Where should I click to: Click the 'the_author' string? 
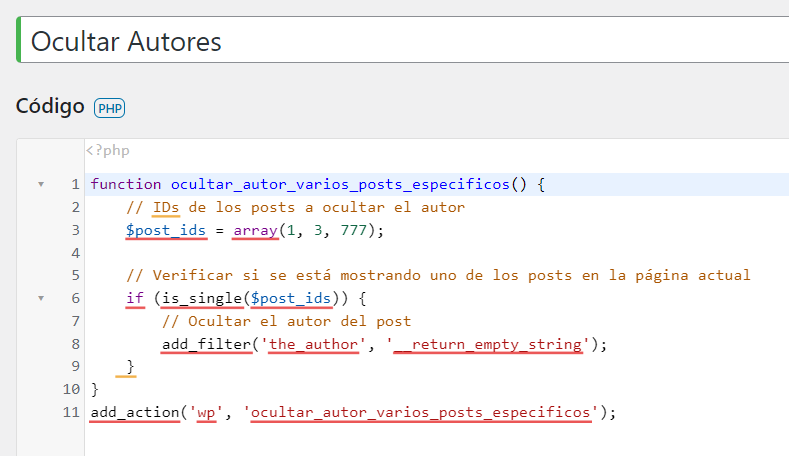point(313,344)
